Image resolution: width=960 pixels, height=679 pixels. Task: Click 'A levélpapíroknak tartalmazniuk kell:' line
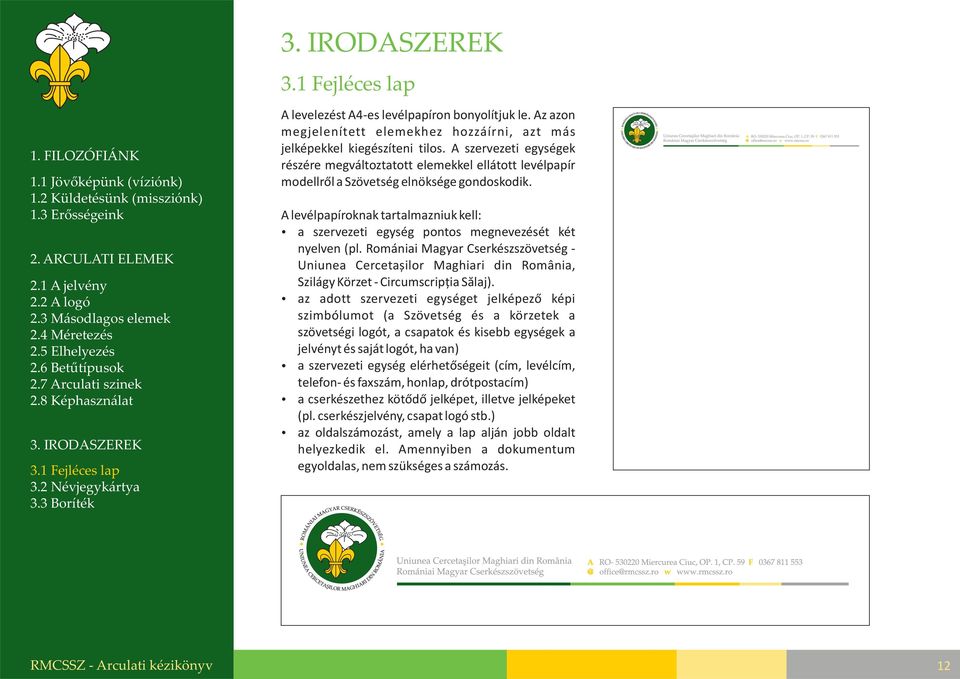point(381,216)
